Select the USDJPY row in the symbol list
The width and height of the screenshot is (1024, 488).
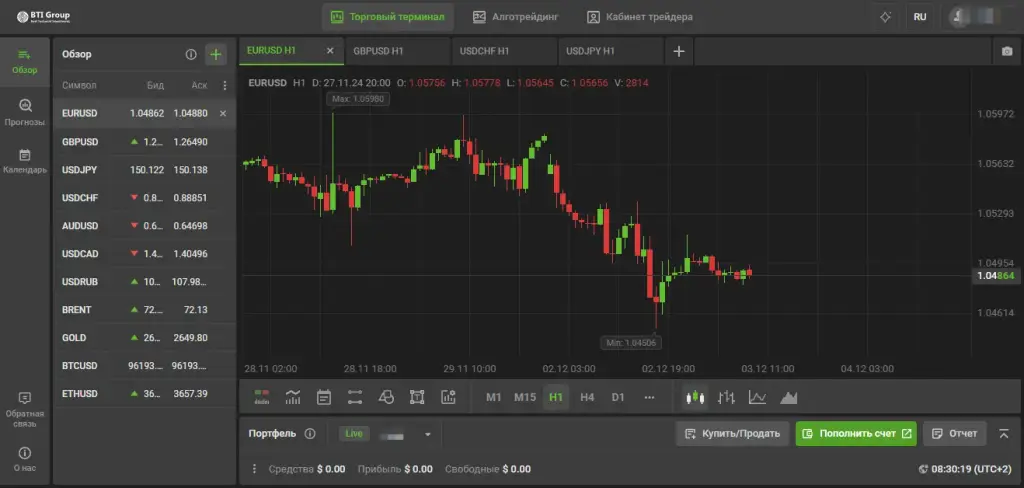click(144, 170)
